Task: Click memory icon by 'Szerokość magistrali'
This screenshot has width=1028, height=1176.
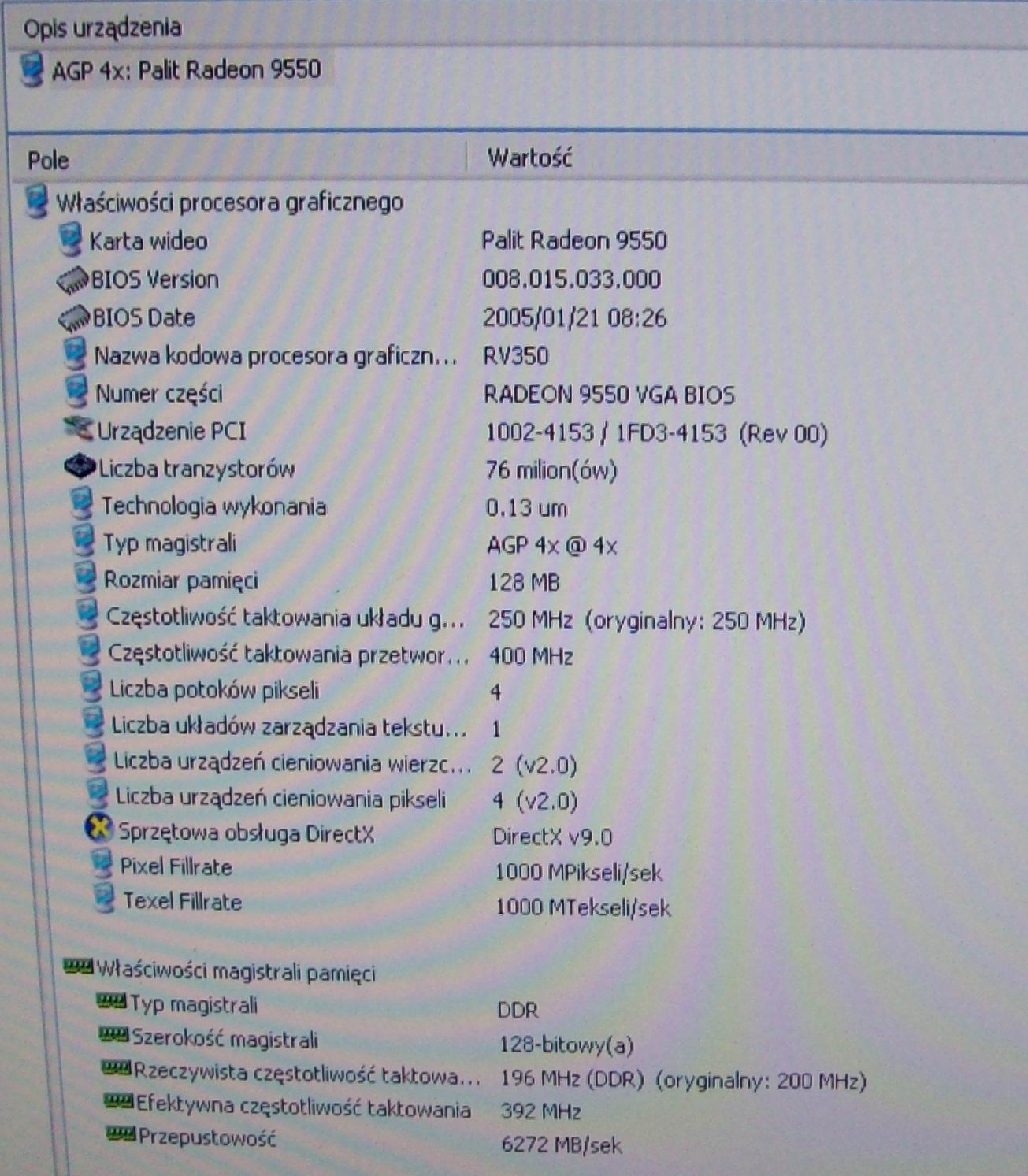Action: pos(114,1035)
